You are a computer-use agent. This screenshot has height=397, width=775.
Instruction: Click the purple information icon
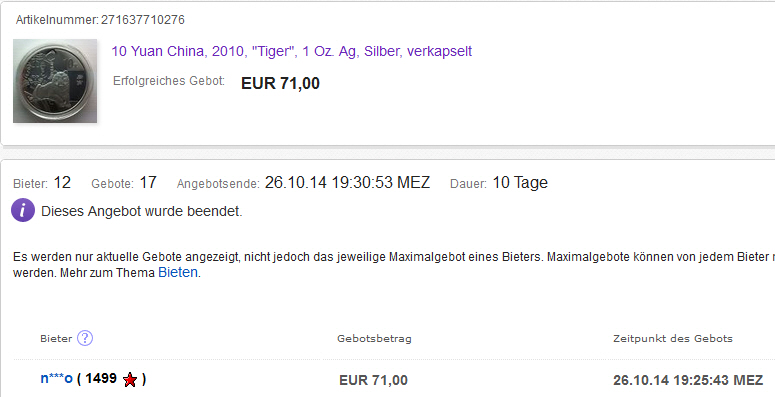[23, 211]
